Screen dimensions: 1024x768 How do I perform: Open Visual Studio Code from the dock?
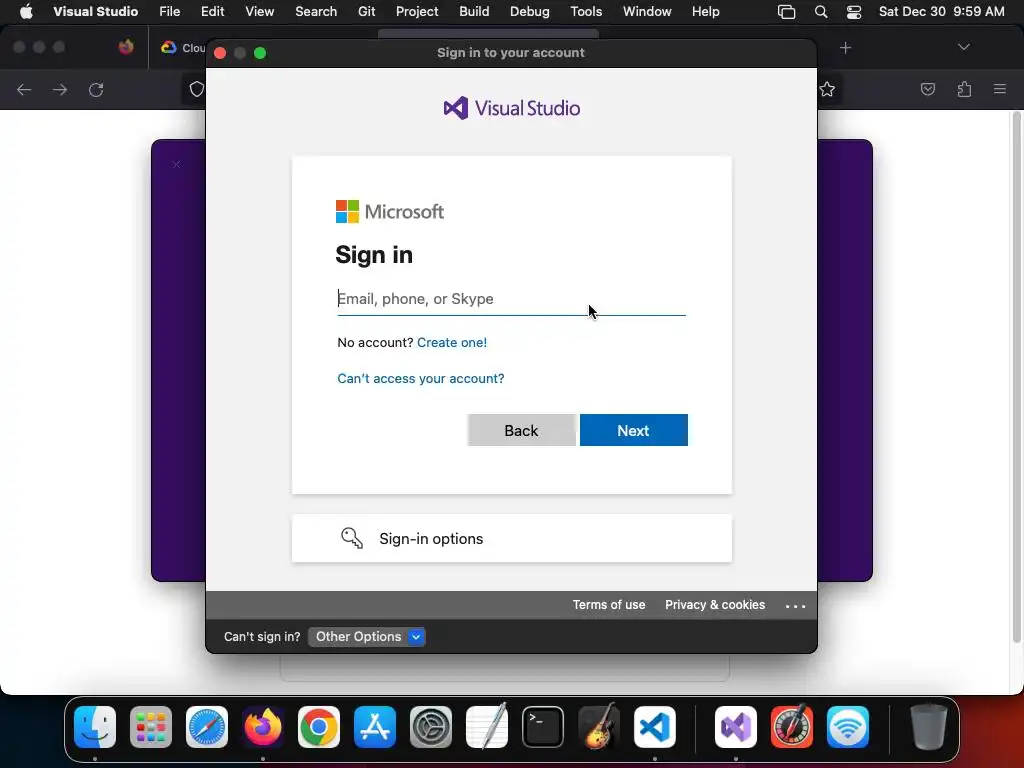coord(655,727)
